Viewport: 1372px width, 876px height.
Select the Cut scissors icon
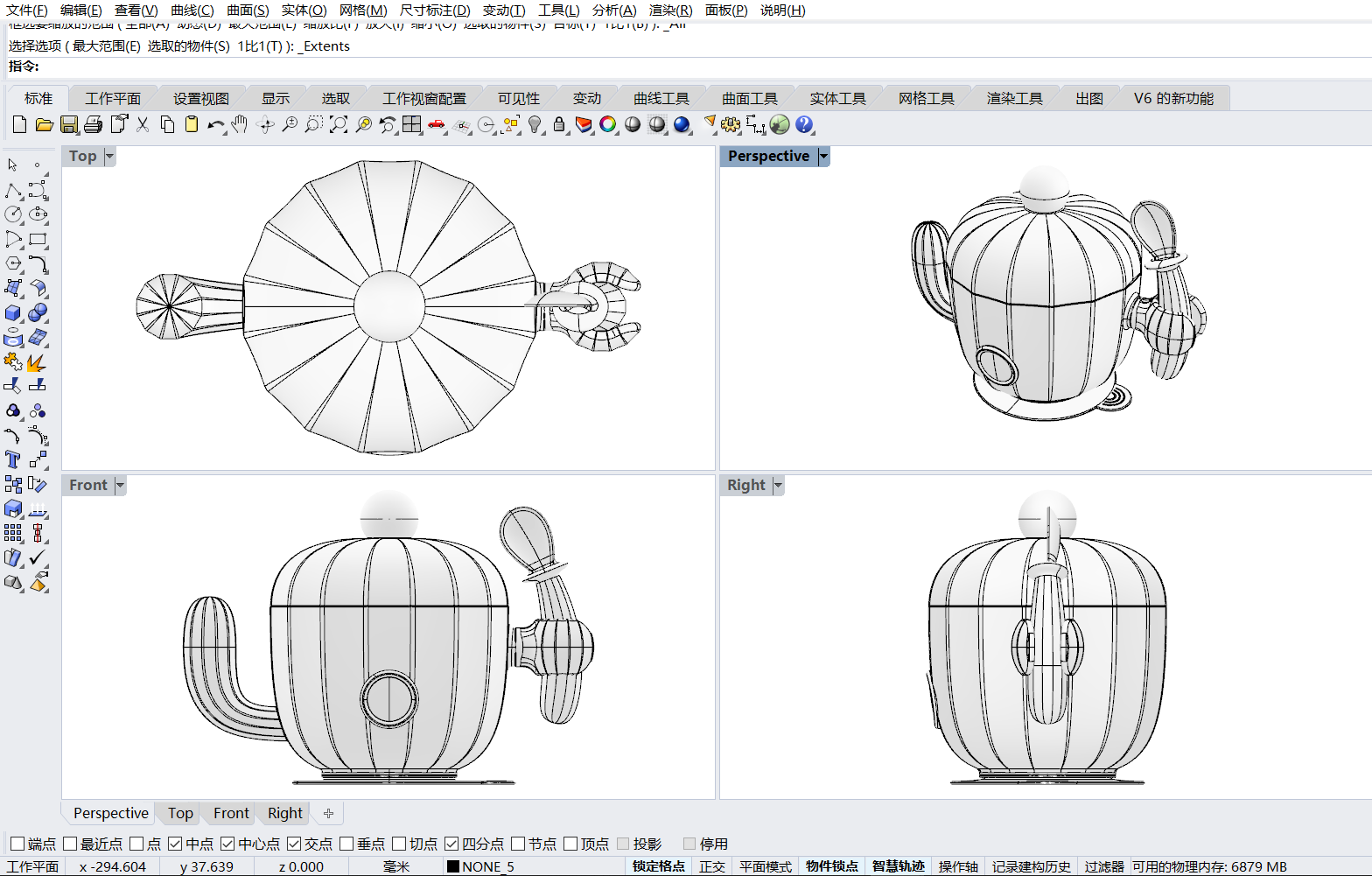pyautogui.click(x=143, y=125)
